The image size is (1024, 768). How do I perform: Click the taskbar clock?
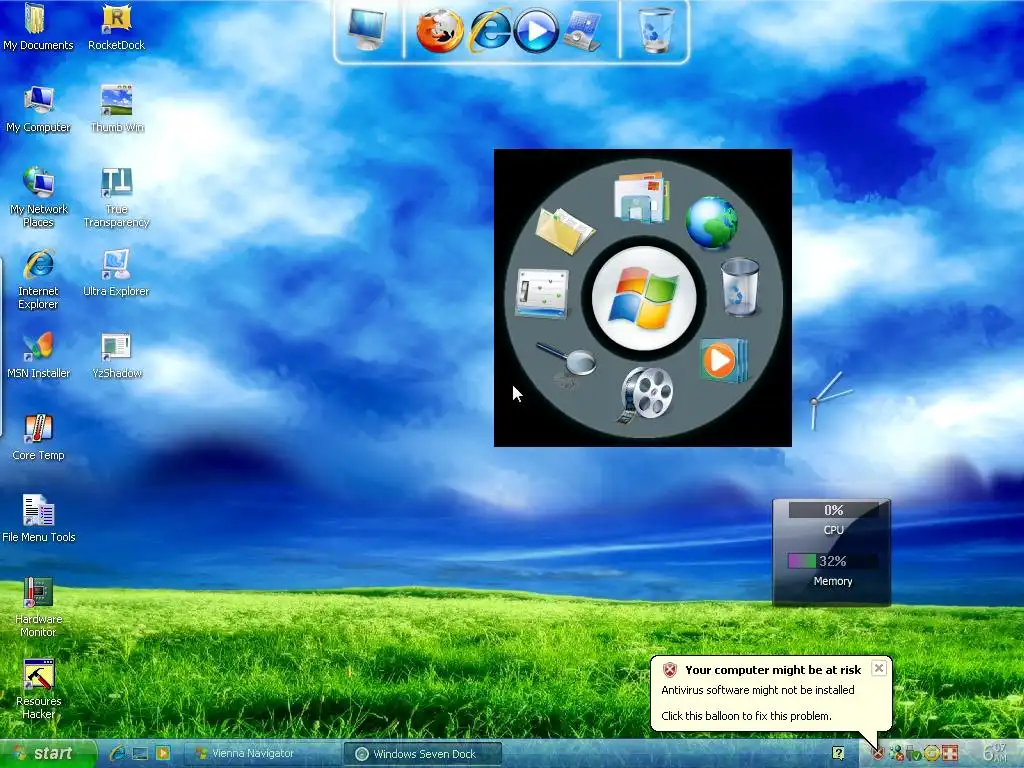point(996,754)
